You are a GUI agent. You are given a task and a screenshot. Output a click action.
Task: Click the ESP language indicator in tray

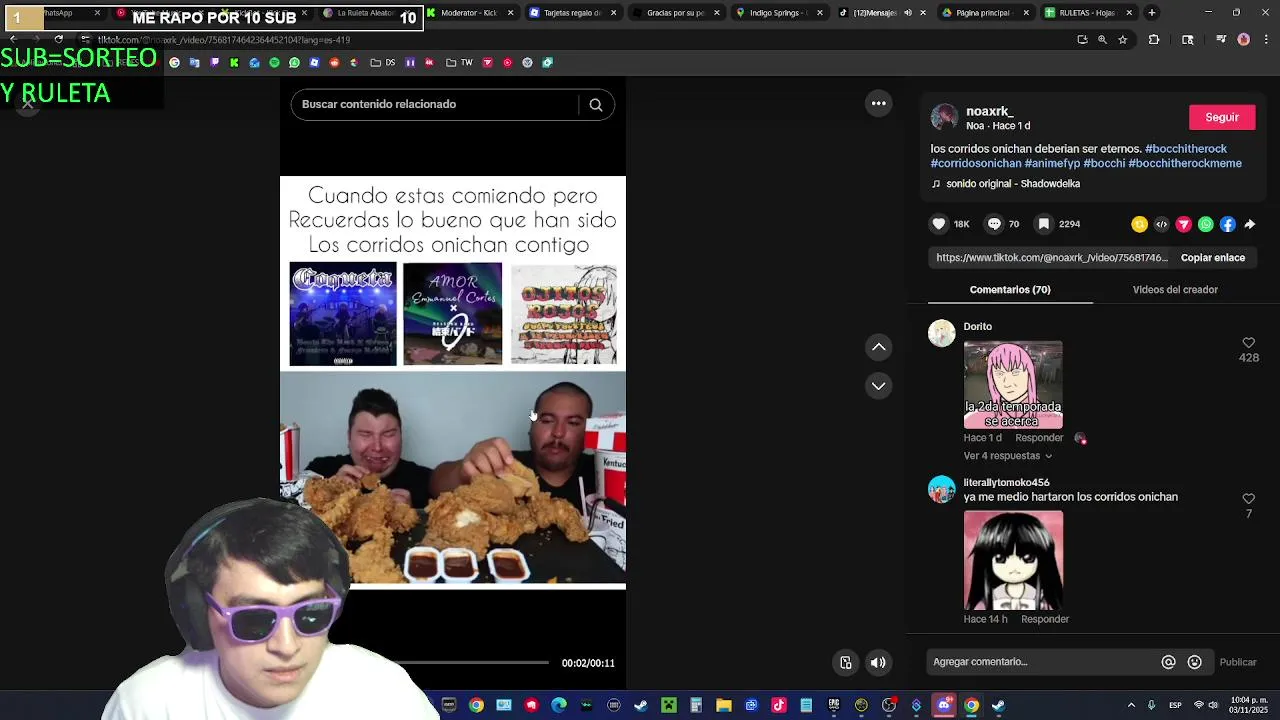[x=1175, y=705]
